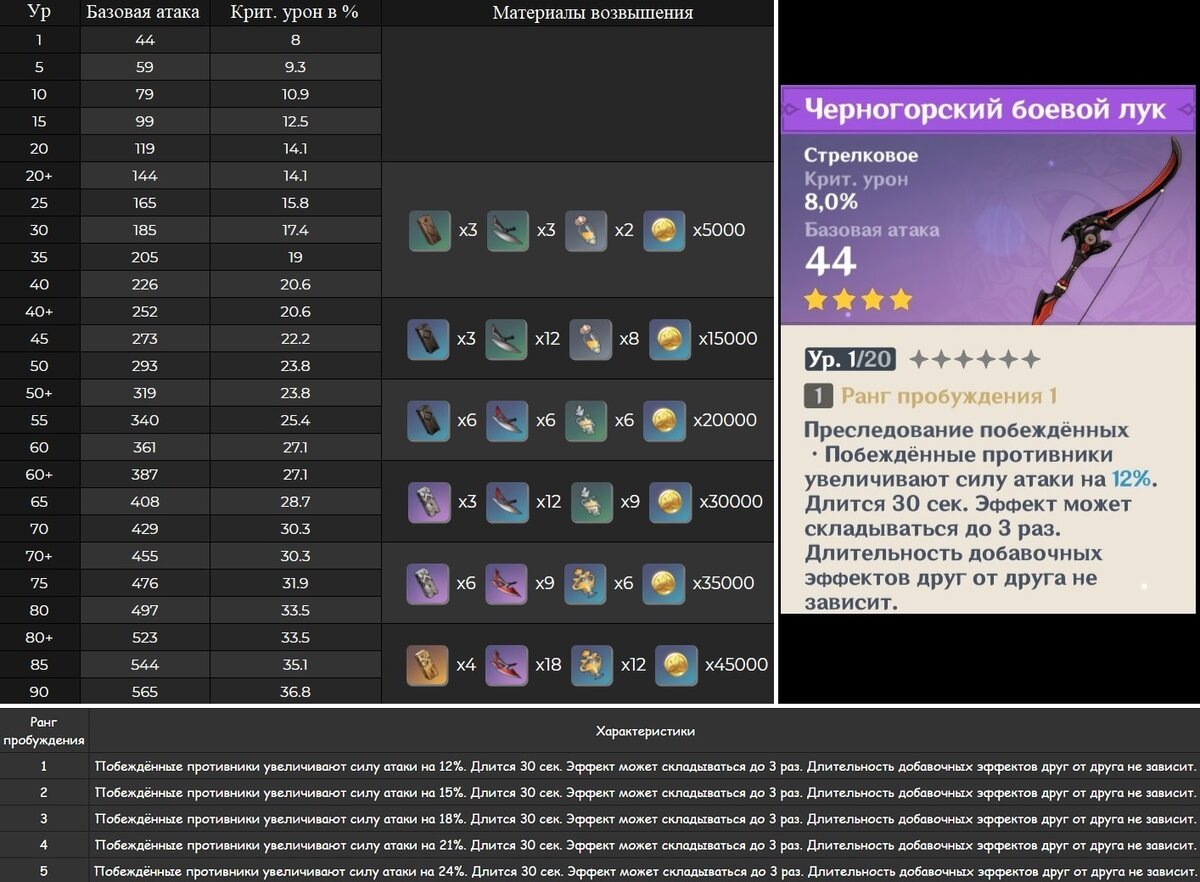Click the "Ранг пробуждения" header in bottom table

click(44, 731)
